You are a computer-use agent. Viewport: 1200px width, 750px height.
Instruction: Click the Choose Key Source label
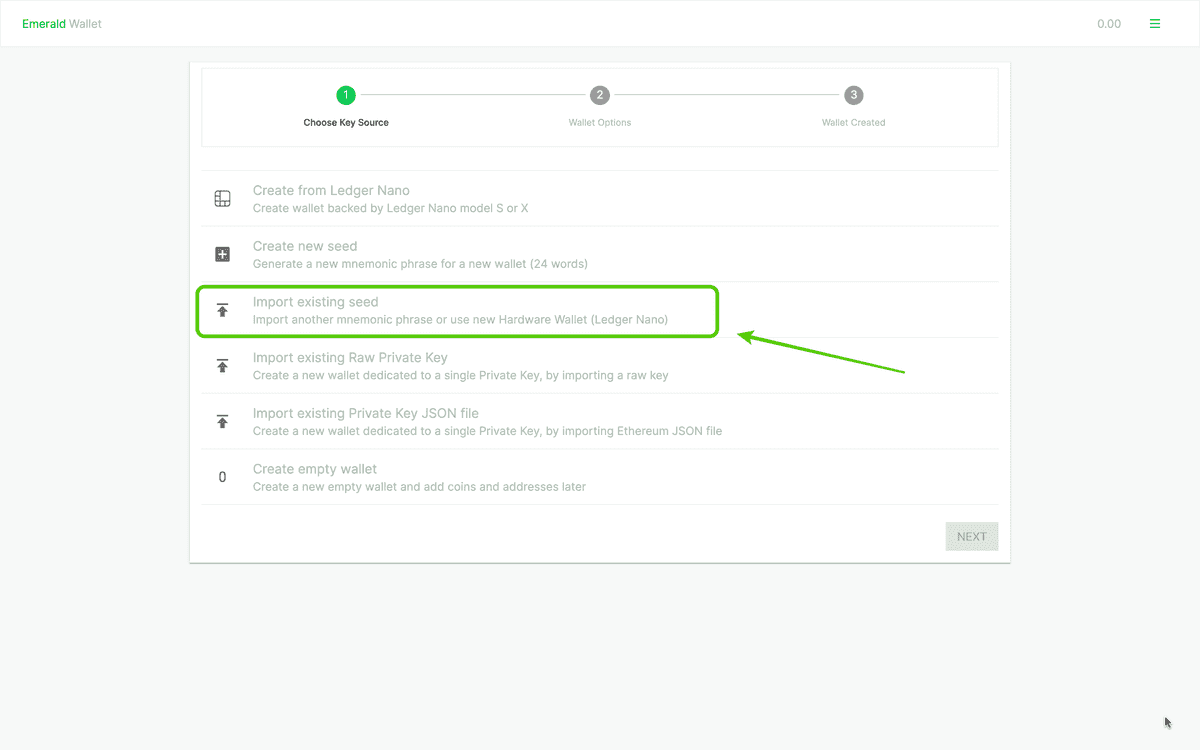point(346,122)
